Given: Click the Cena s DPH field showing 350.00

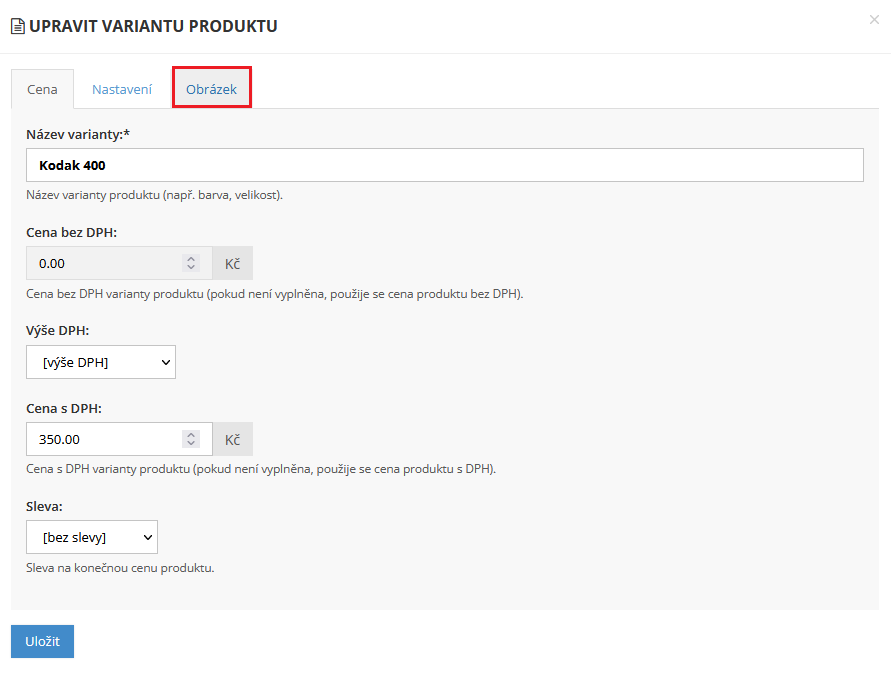Looking at the screenshot, I should coord(105,439).
